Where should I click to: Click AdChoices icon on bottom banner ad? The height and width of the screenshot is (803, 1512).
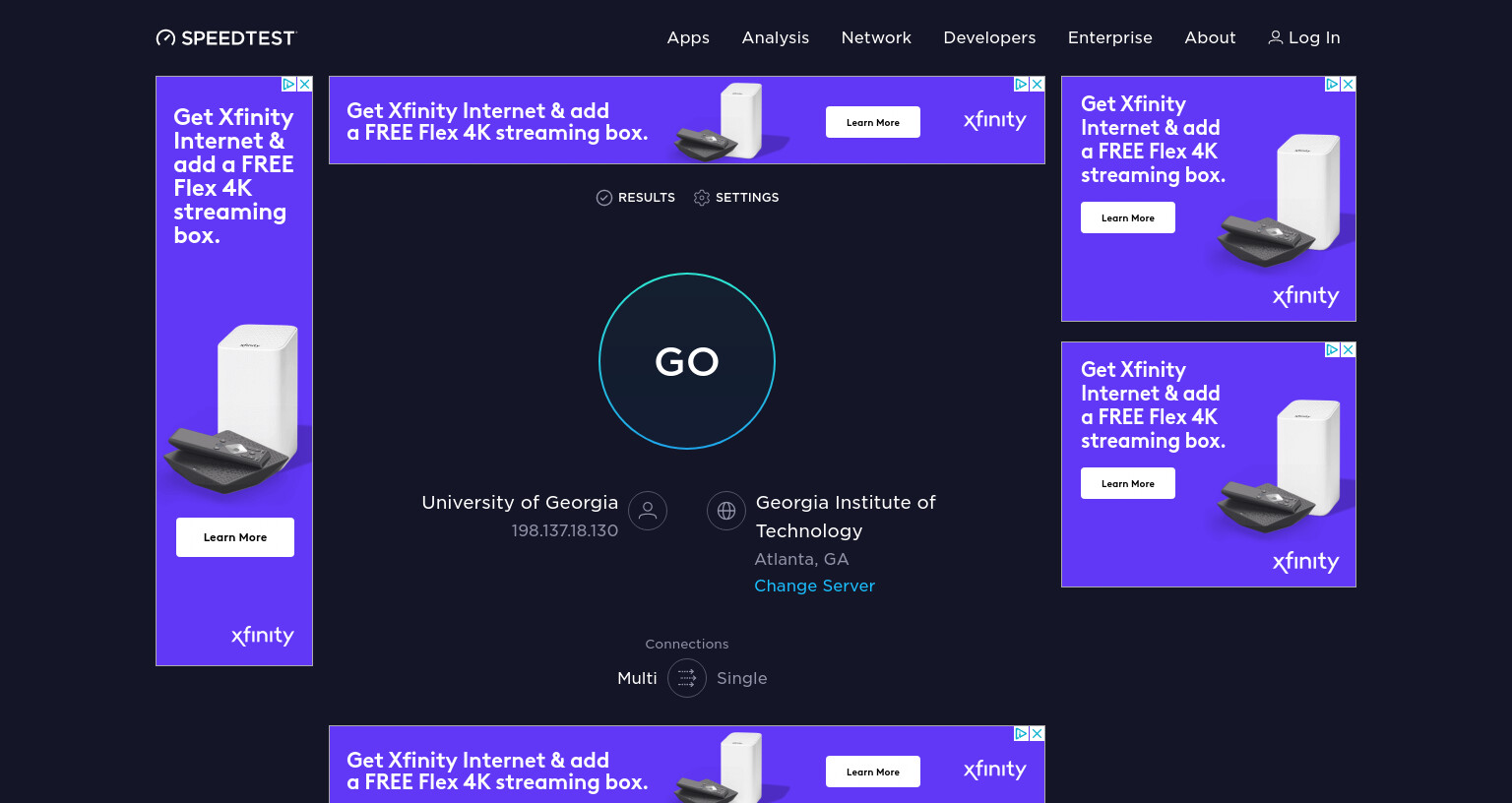point(1022,734)
